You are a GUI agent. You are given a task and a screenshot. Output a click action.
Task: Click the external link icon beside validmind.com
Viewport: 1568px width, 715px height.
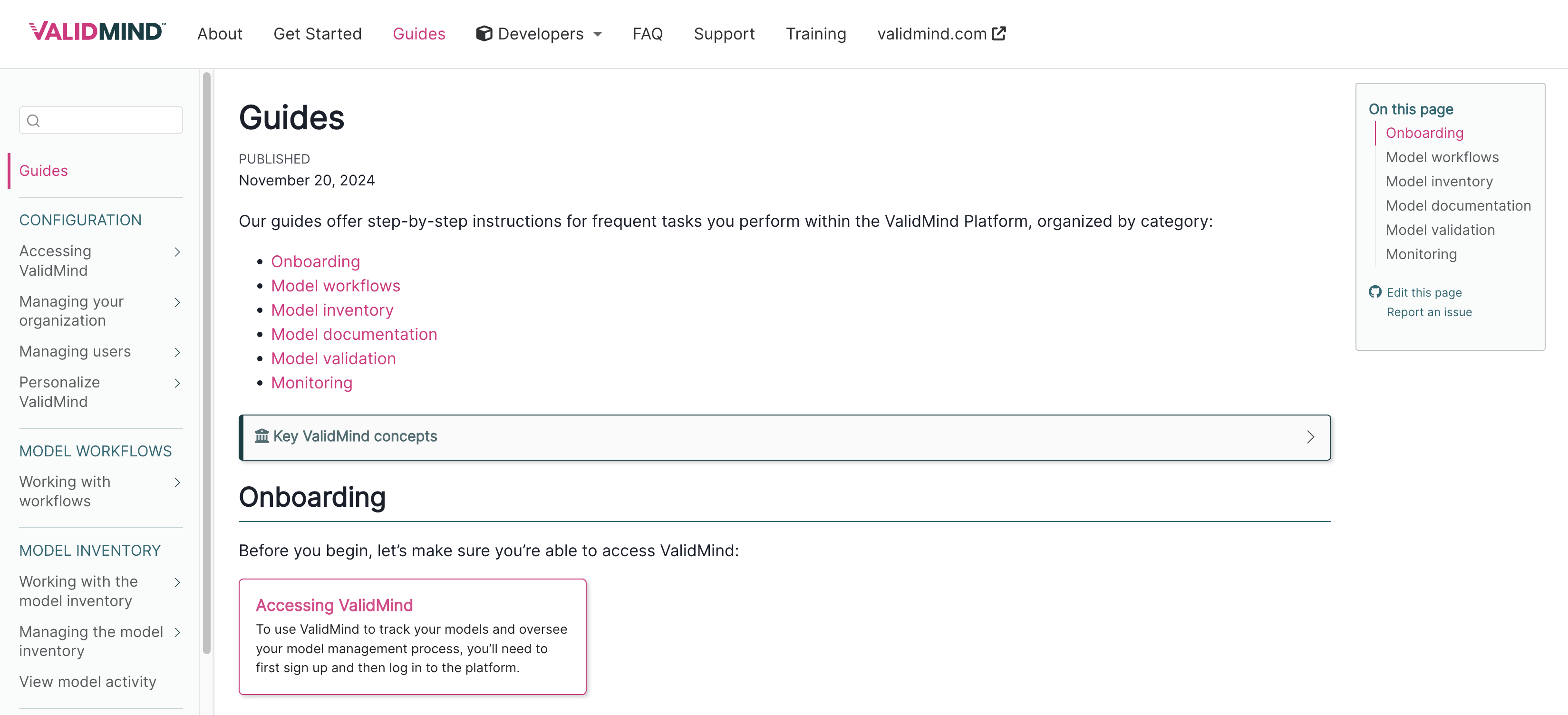999,33
